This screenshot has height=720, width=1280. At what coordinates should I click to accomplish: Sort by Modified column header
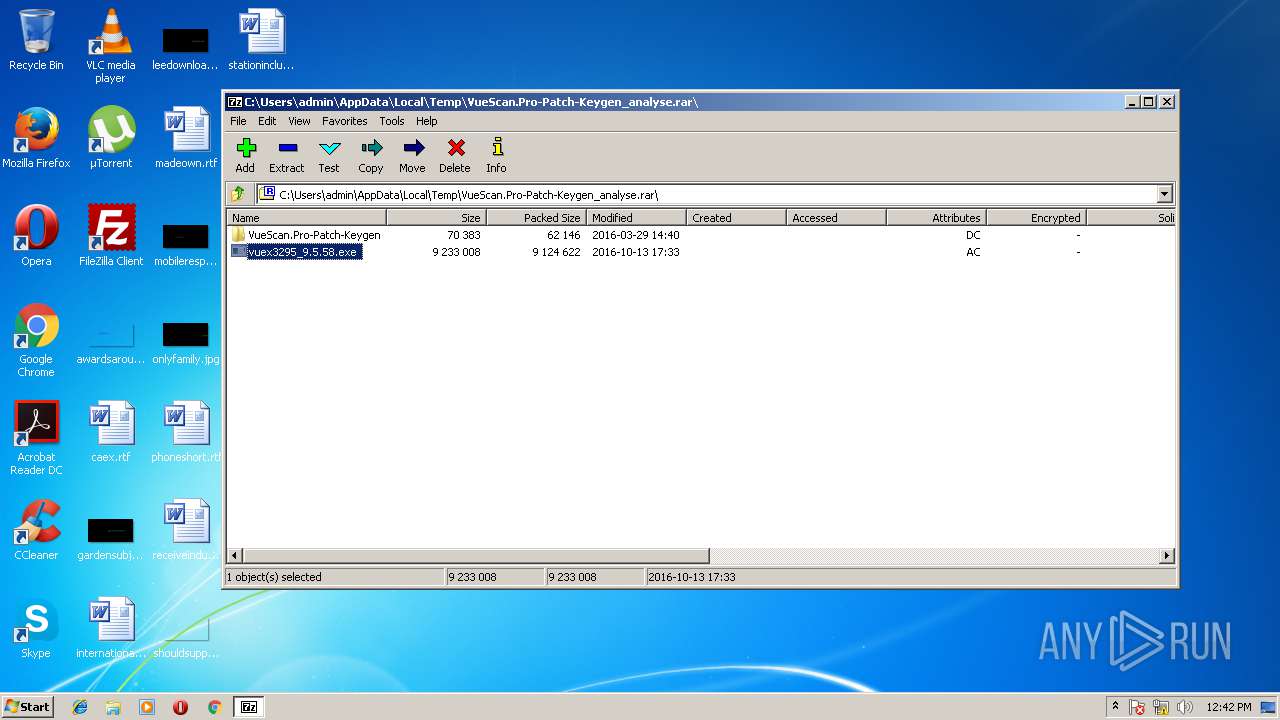pyautogui.click(x=636, y=217)
